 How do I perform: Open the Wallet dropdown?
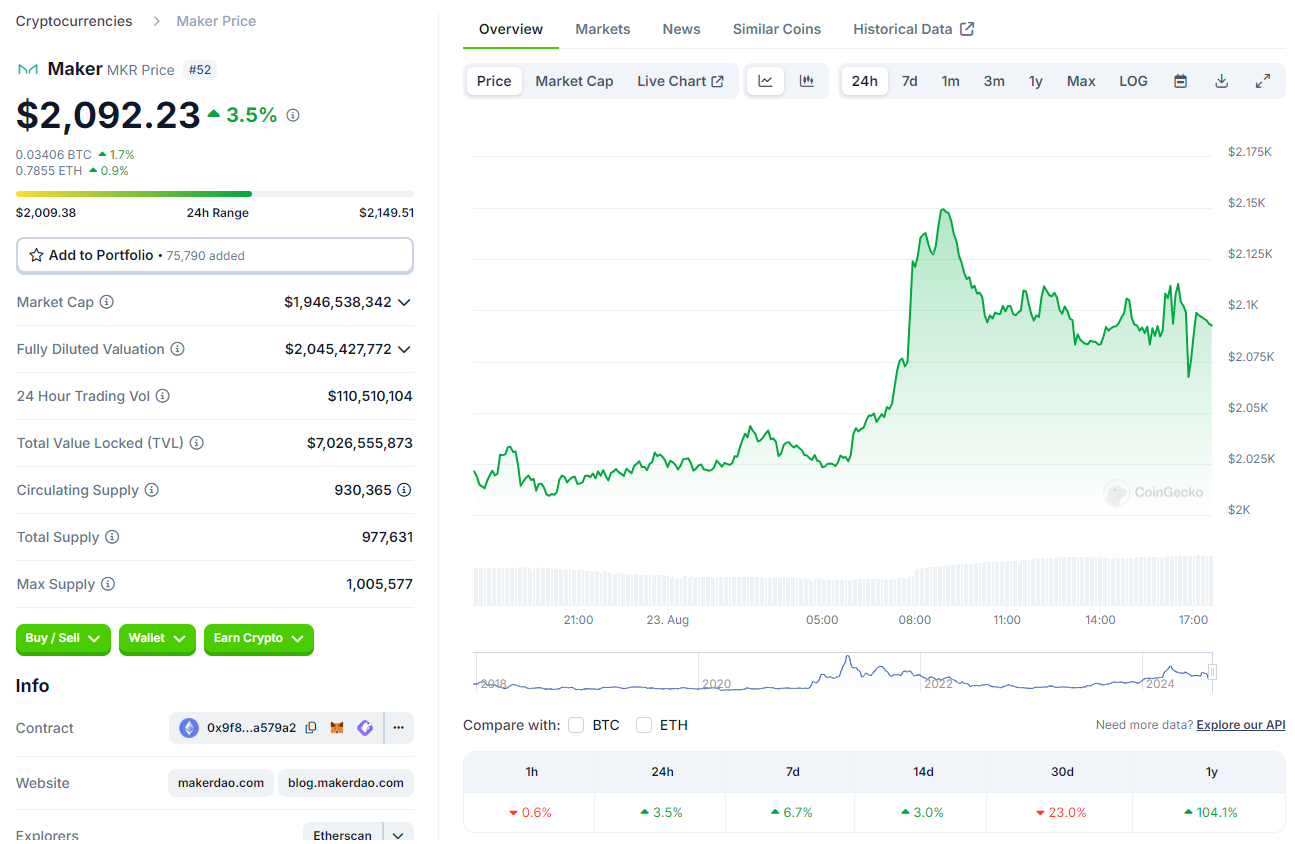tap(157, 638)
